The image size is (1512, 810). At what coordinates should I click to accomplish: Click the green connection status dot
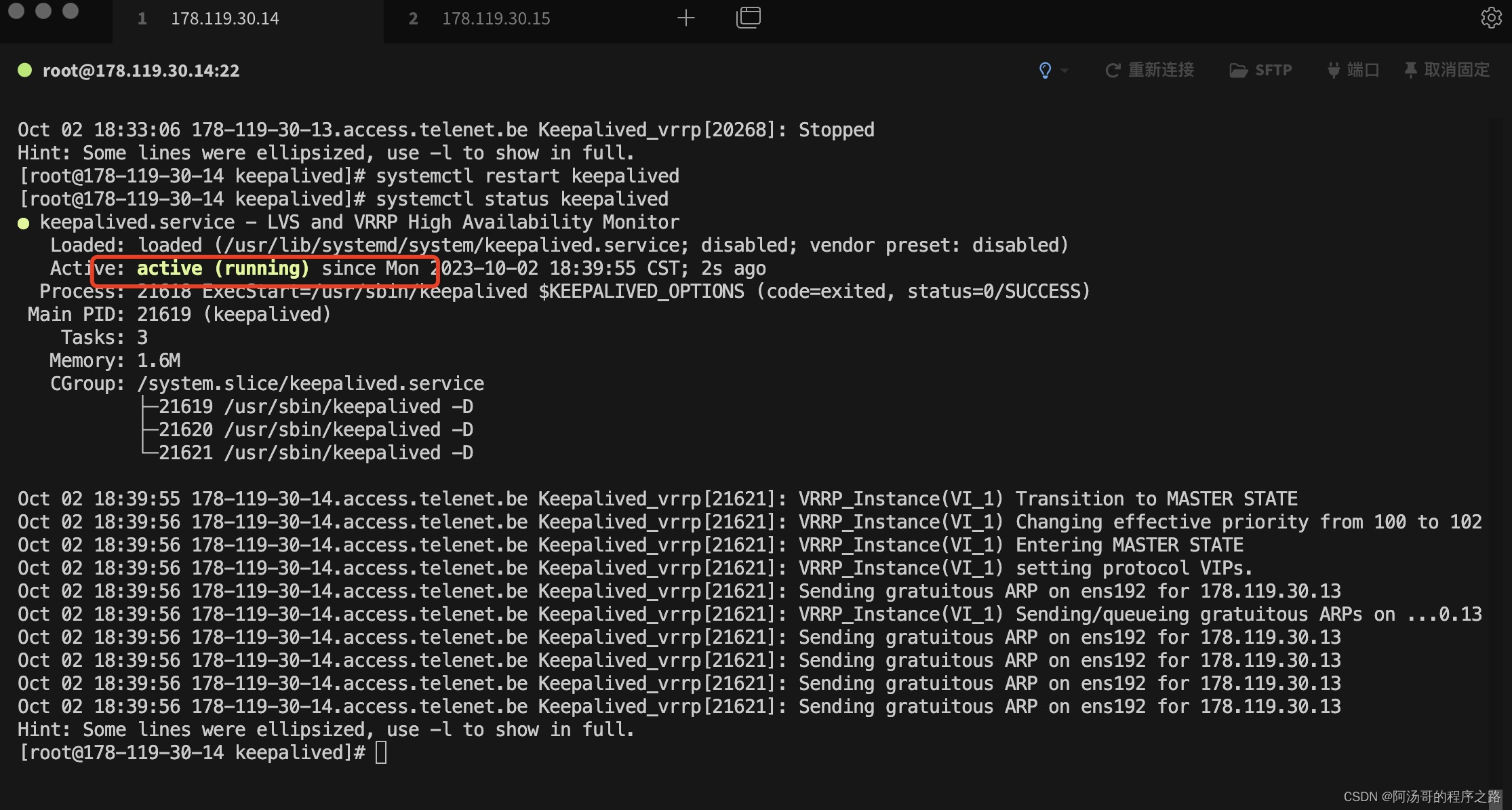pyautogui.click(x=25, y=70)
